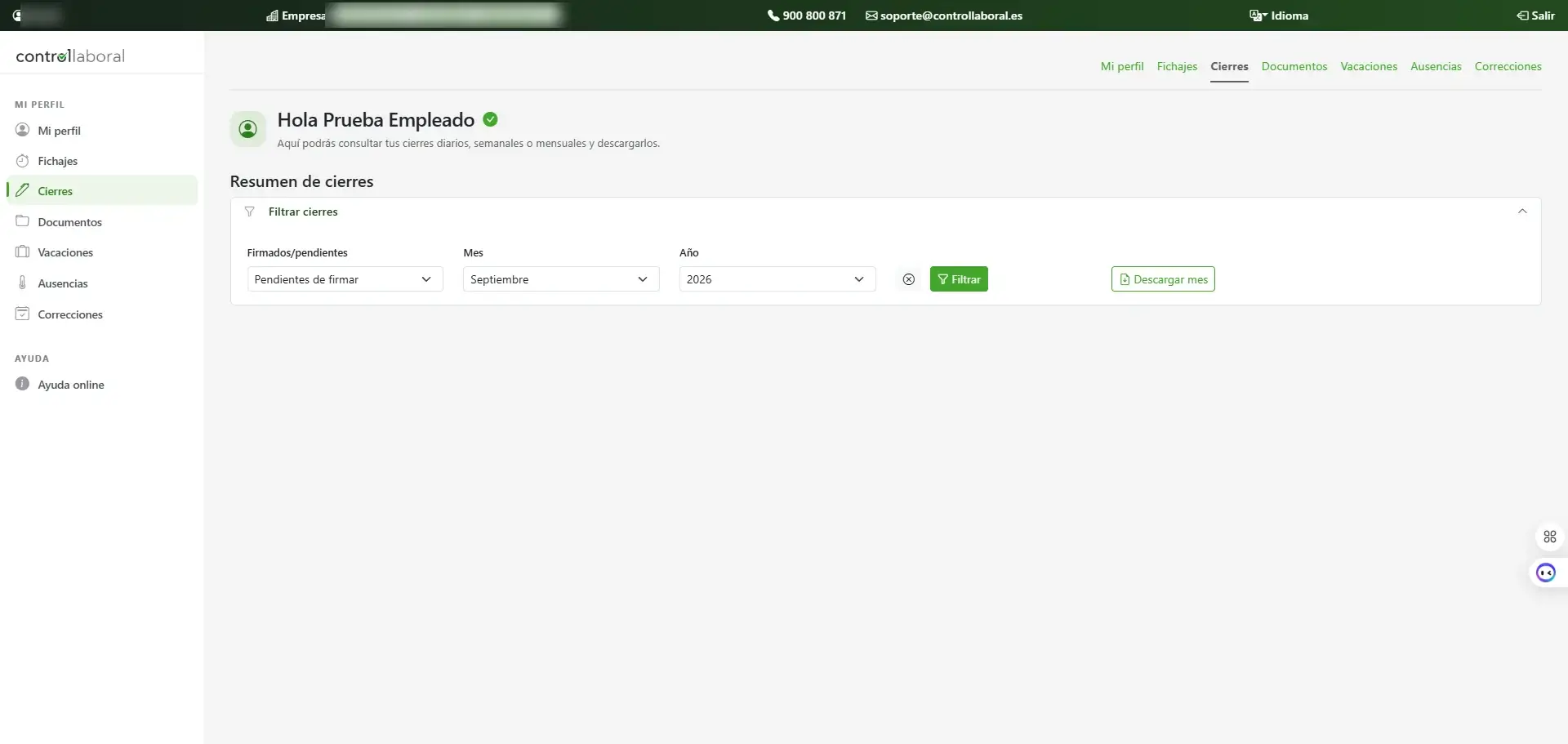Click the Hola Prueba Empleado heading
This screenshot has height=744, width=1568.
pyautogui.click(x=376, y=120)
